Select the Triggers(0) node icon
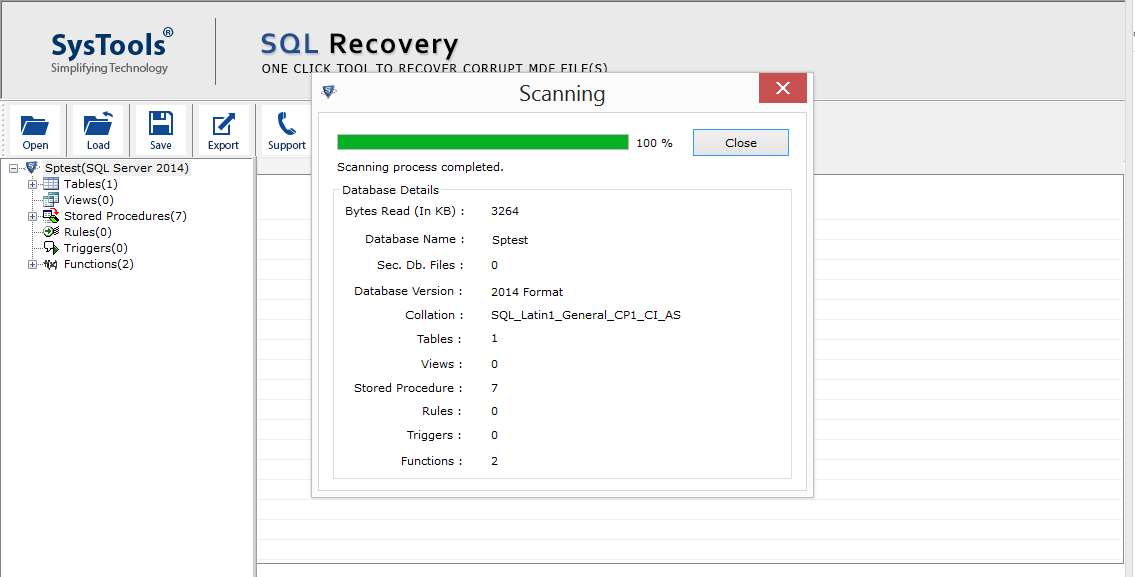 click(51, 248)
